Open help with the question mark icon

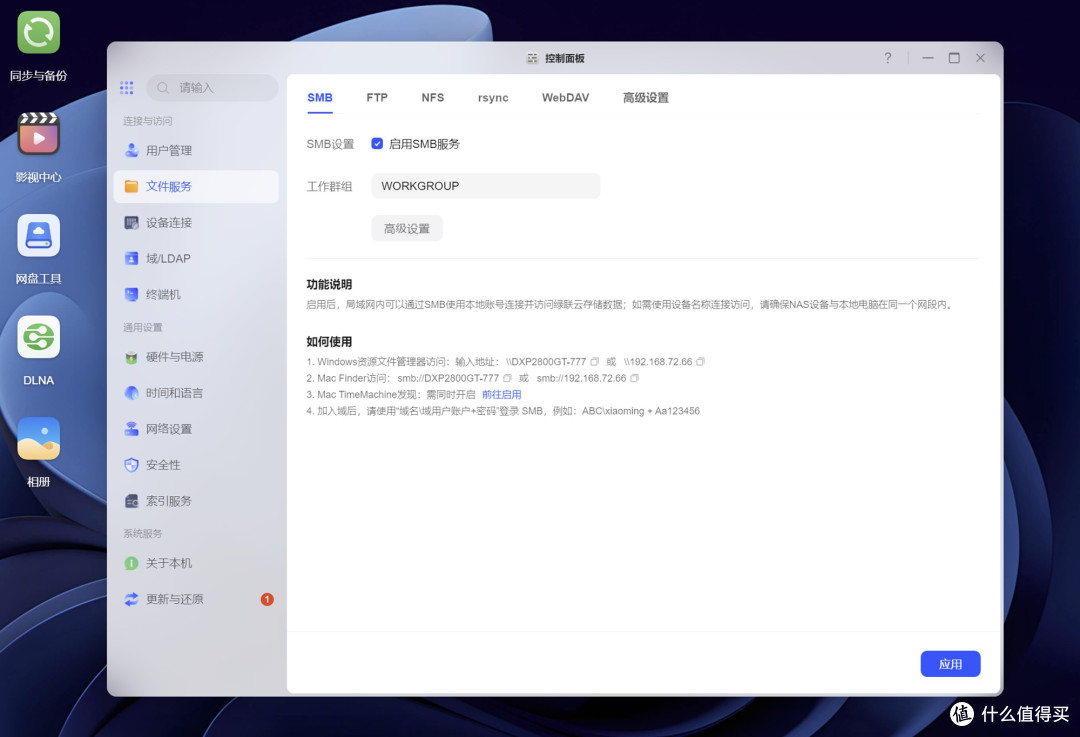888,58
